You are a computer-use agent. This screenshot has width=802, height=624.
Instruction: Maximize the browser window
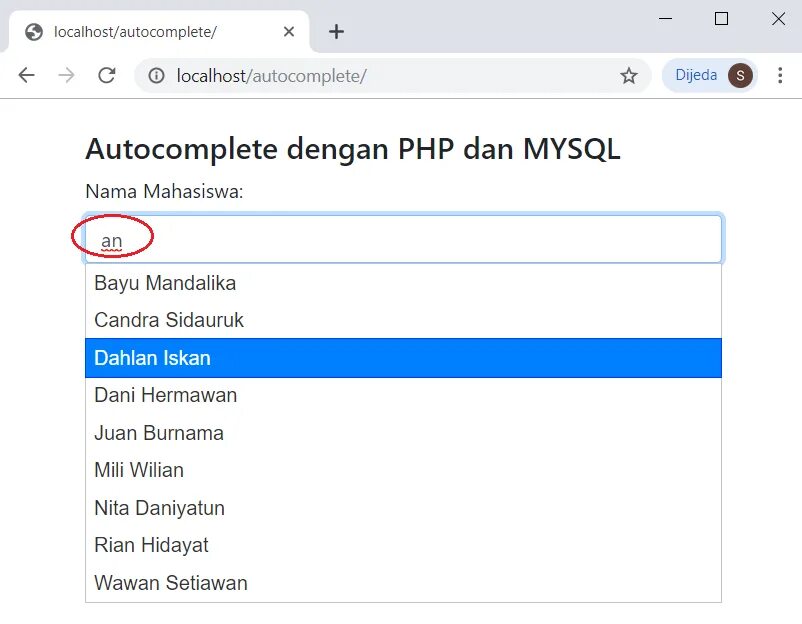tap(721, 19)
